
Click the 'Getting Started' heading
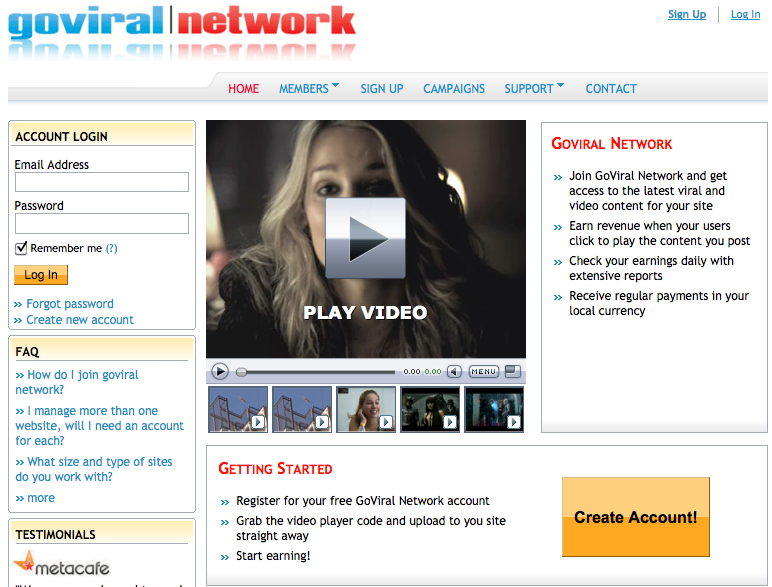point(275,468)
